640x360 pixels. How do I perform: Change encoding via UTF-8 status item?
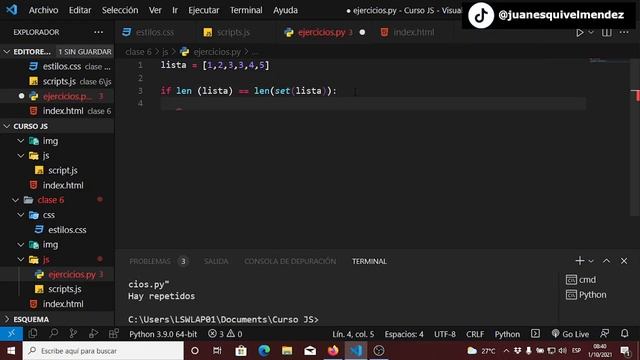click(x=444, y=334)
